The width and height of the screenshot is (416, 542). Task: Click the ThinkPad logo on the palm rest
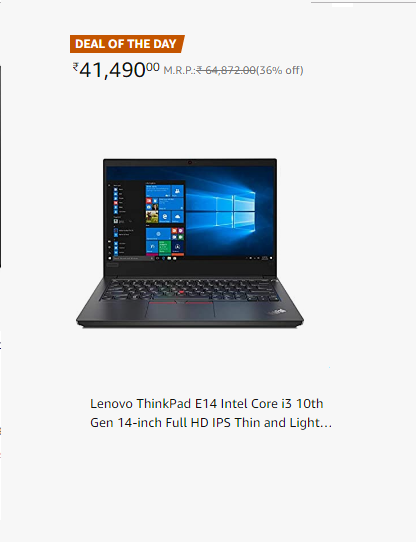(277, 311)
